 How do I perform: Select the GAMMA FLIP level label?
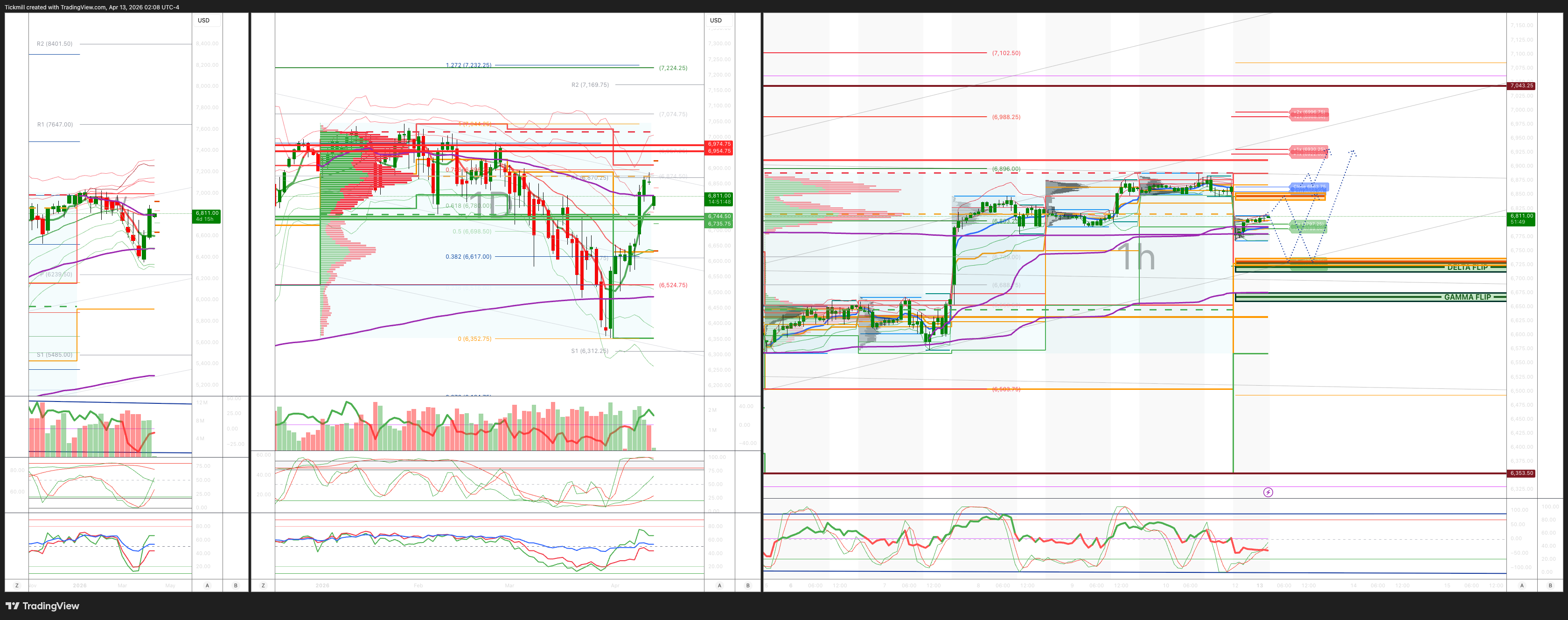click(x=1467, y=297)
